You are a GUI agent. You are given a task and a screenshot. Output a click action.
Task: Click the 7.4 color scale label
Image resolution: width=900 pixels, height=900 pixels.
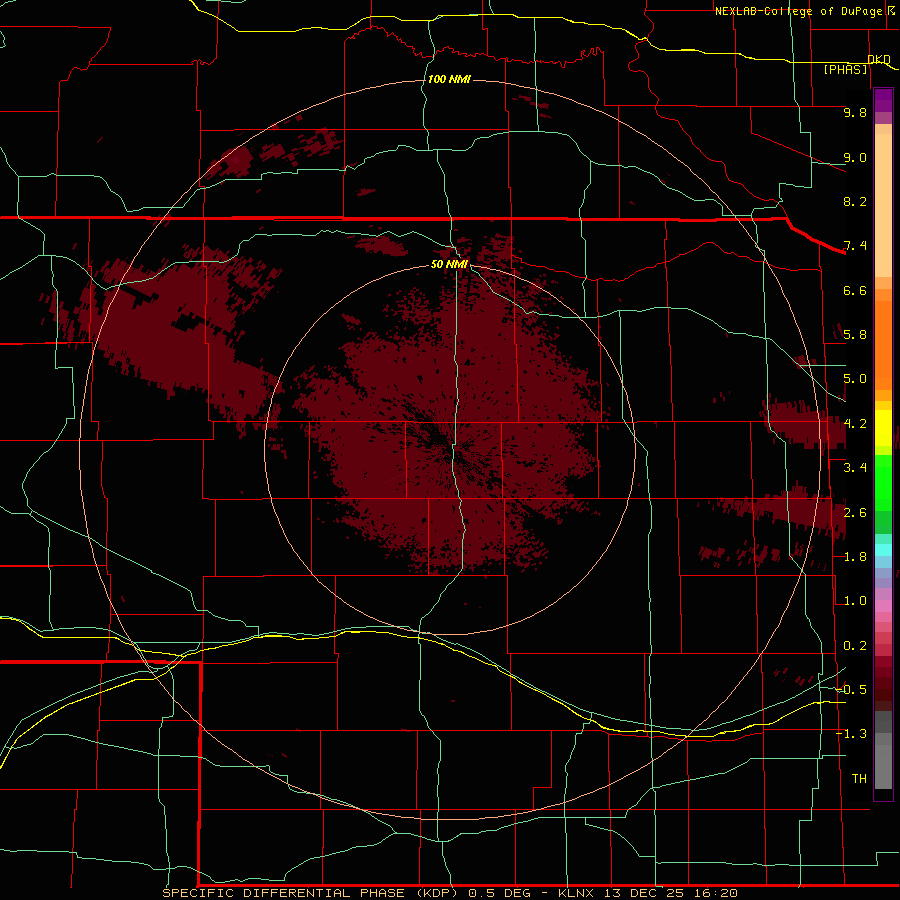pos(855,246)
